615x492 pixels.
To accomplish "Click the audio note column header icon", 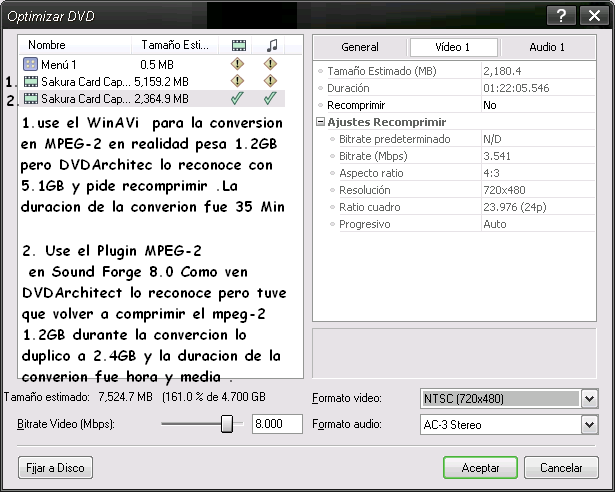I will coord(272,46).
